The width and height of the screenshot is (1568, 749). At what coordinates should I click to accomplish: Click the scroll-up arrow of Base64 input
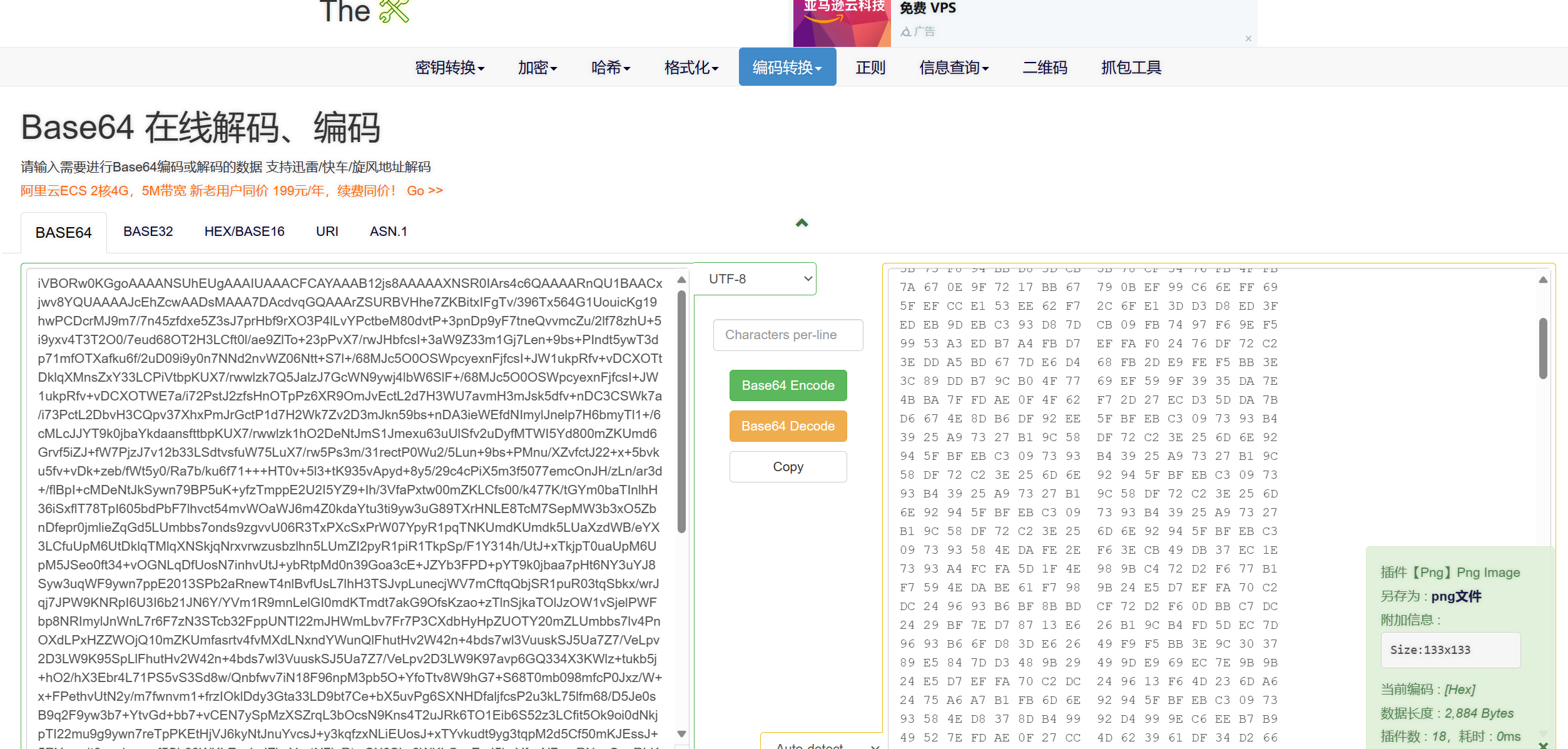(x=681, y=280)
